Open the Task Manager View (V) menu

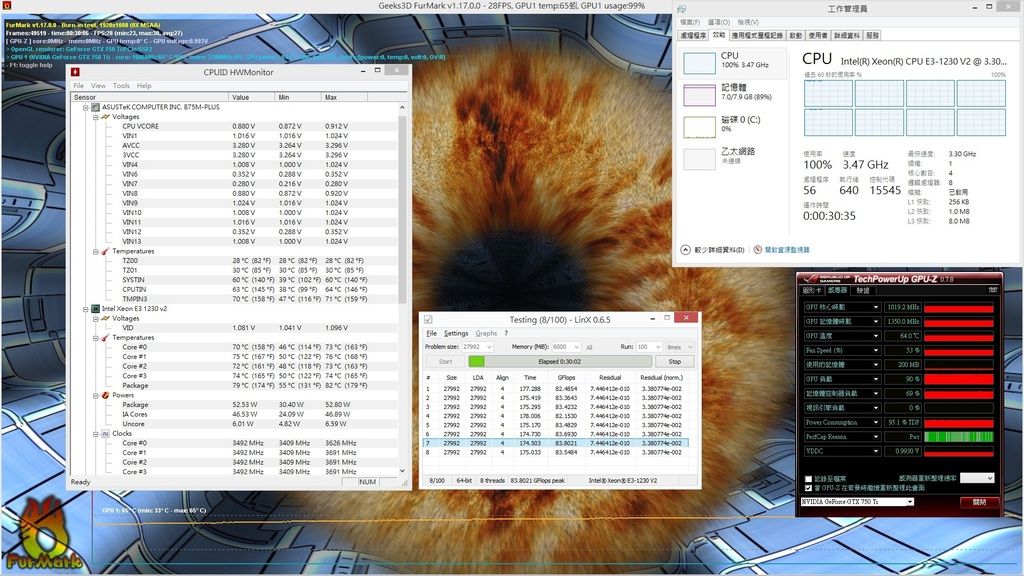[x=748, y=22]
